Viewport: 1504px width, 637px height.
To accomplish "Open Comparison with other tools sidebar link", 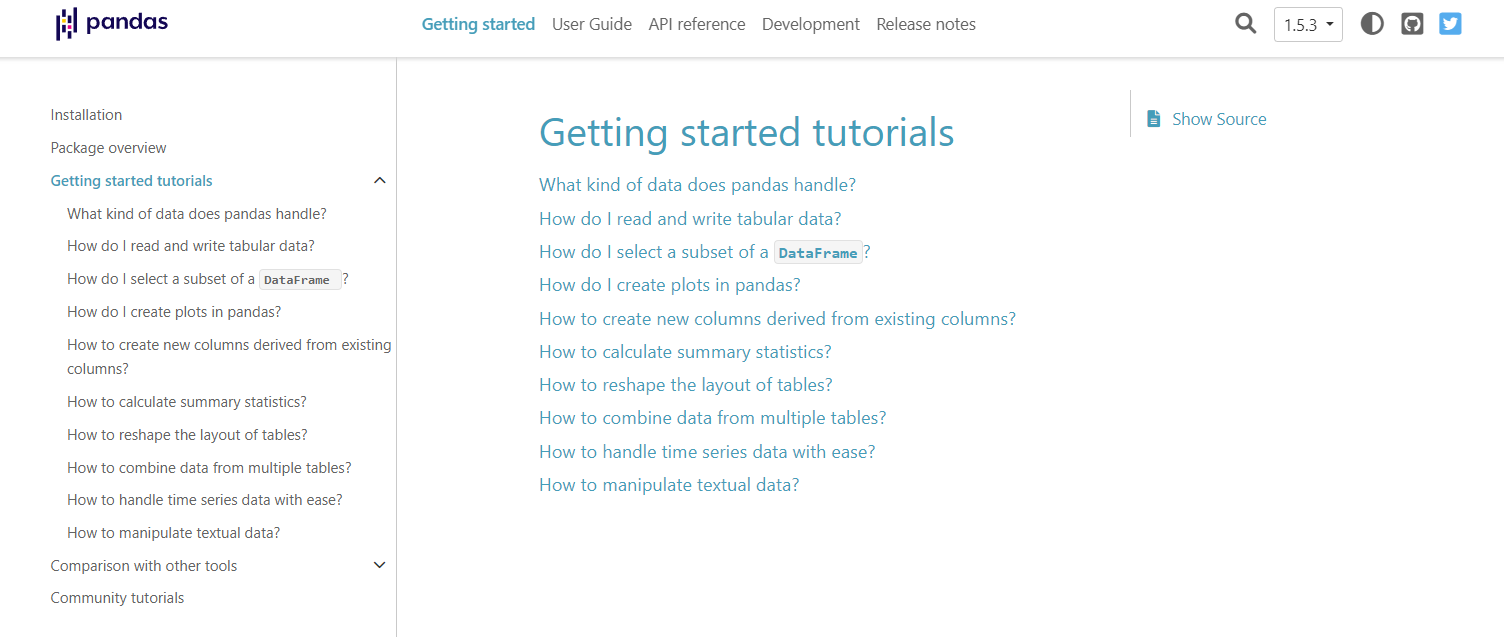I will (144, 566).
